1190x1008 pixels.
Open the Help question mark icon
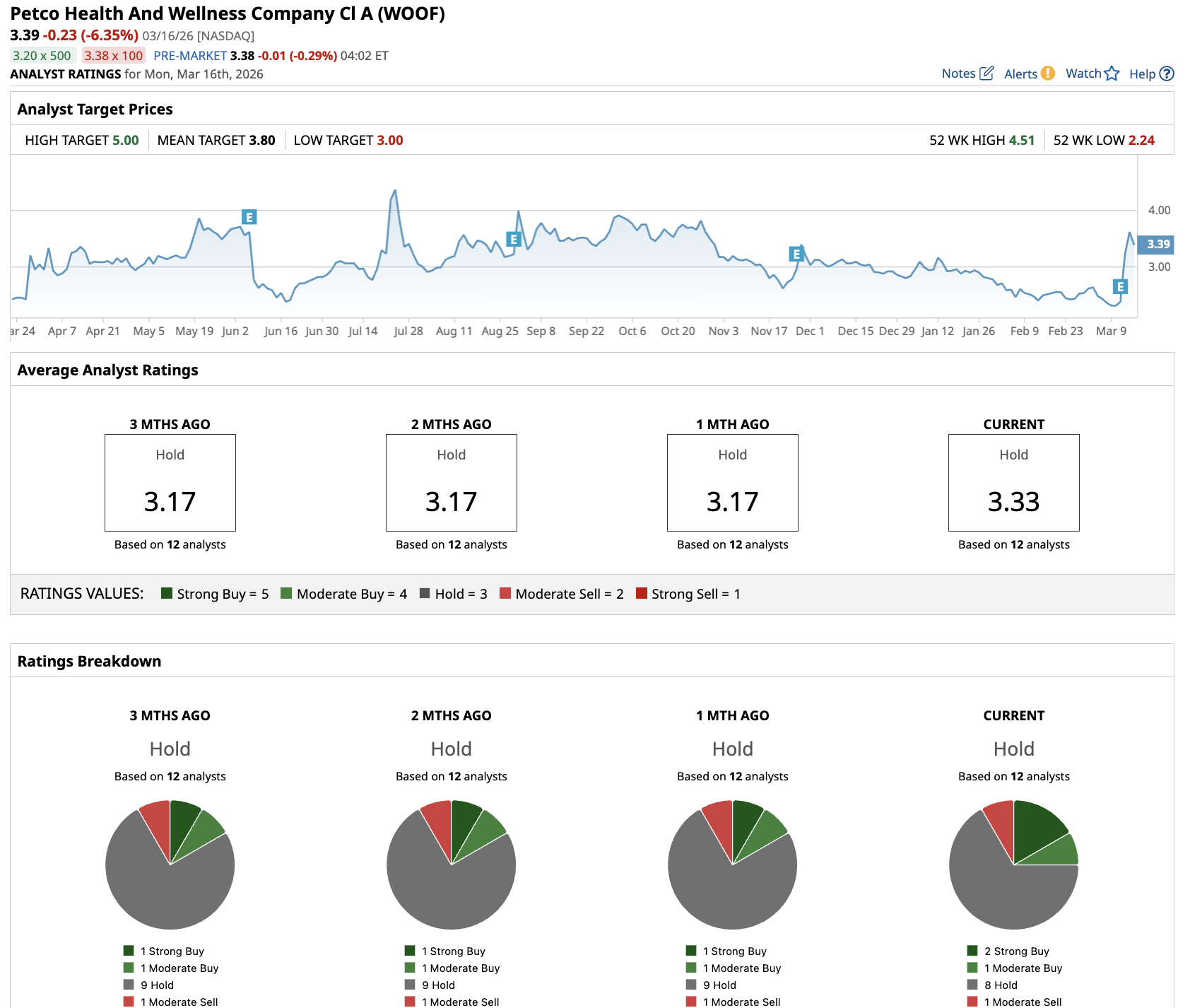pyautogui.click(x=1167, y=74)
